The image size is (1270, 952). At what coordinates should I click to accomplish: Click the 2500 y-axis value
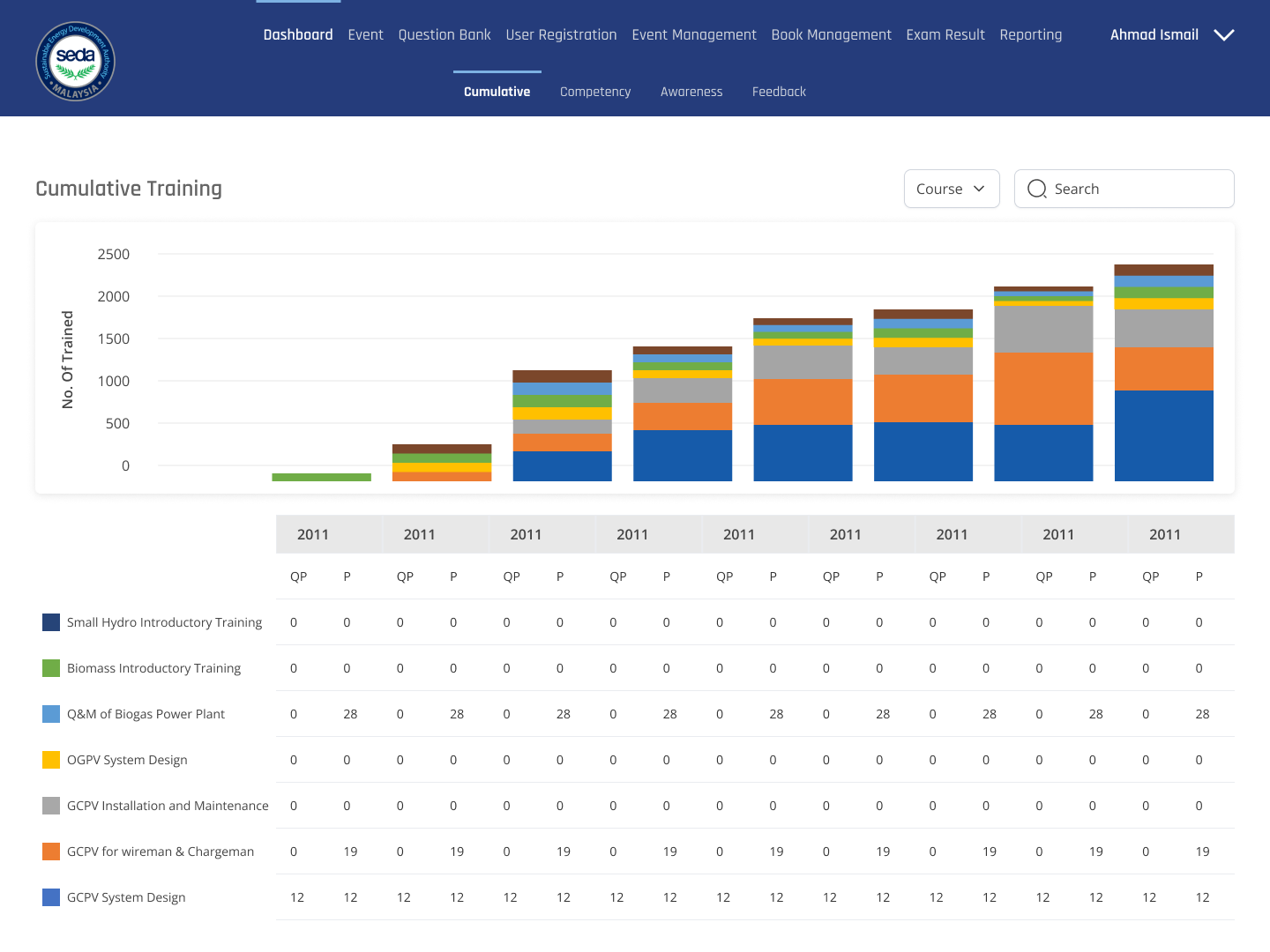click(x=113, y=254)
